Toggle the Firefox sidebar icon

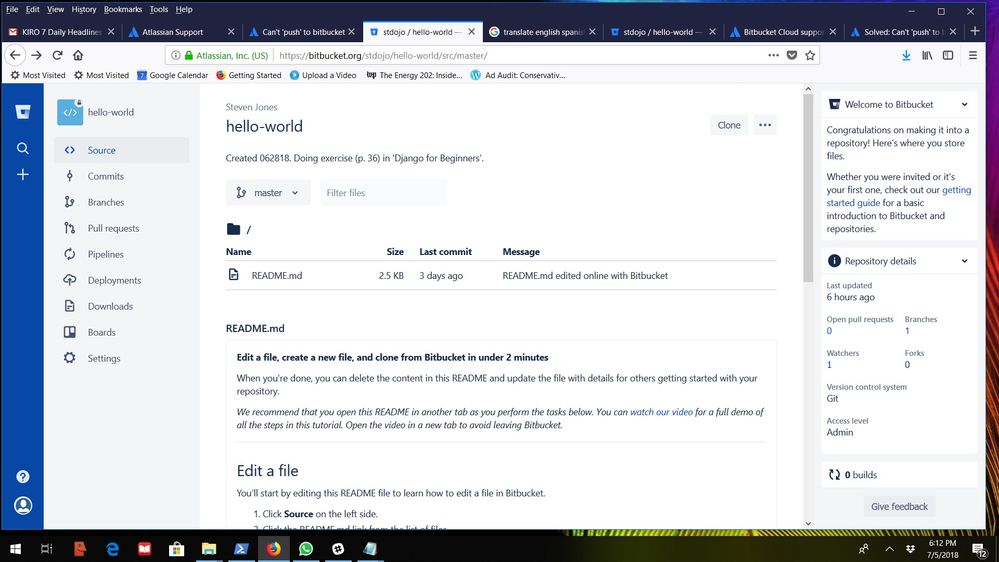(x=948, y=55)
